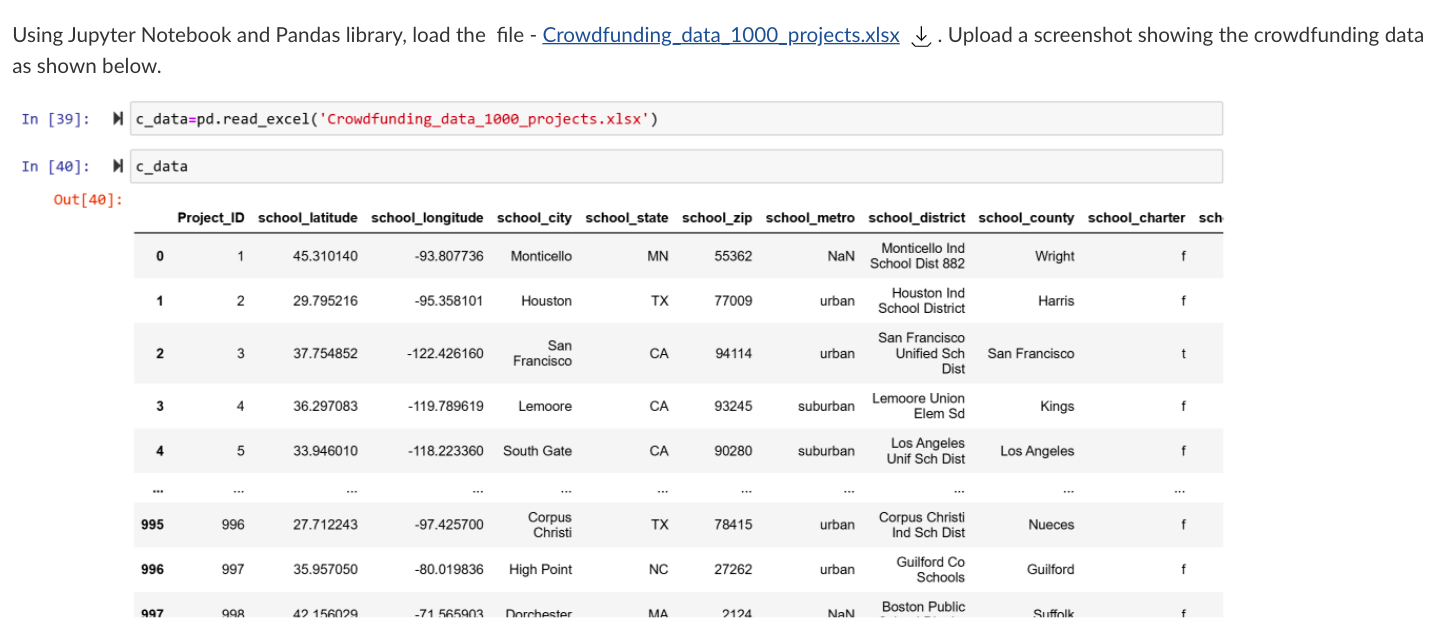
Task: Click zip code 93245
Action: pyautogui.click(x=734, y=406)
